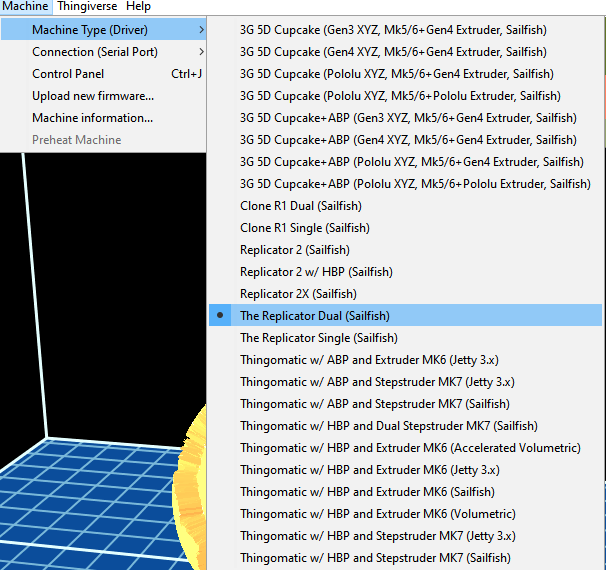
Task: Select Thingomatic HBP Stepstruder MK7 (Jetty 3.x)
Action: [x=405, y=536]
